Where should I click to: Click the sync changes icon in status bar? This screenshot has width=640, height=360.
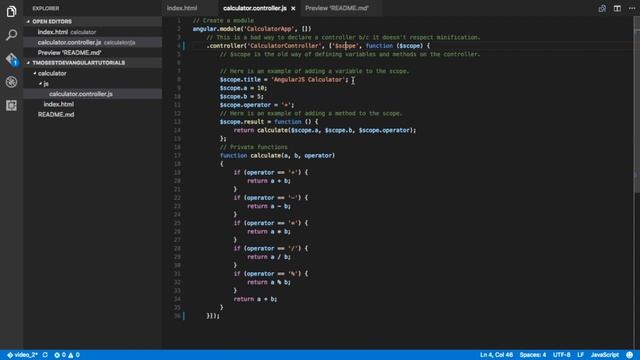tap(45, 355)
